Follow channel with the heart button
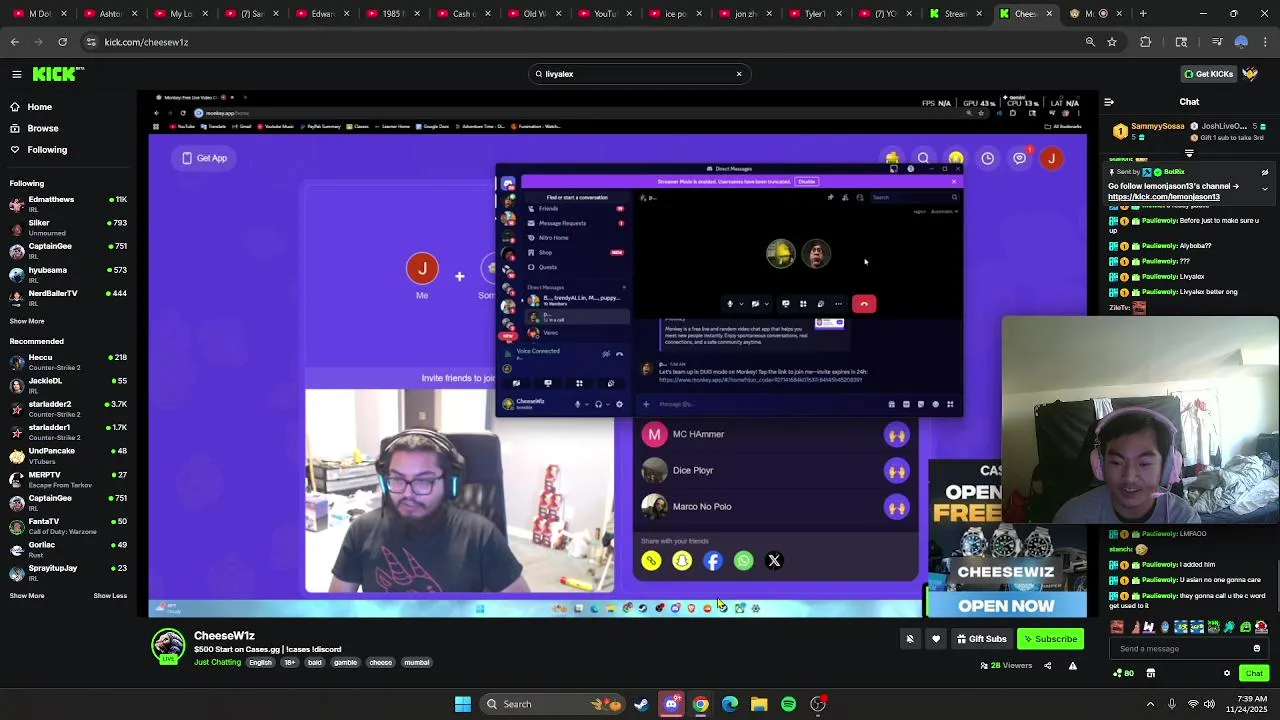Image resolution: width=1280 pixels, height=720 pixels. [x=936, y=639]
